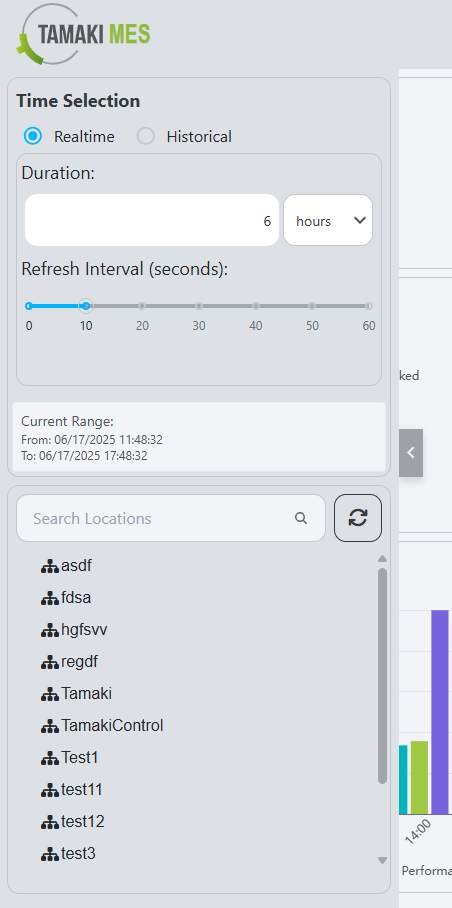The height and width of the screenshot is (908, 452).
Task: Click the refresh interval slider handle at 10
Action: pyautogui.click(x=86, y=306)
